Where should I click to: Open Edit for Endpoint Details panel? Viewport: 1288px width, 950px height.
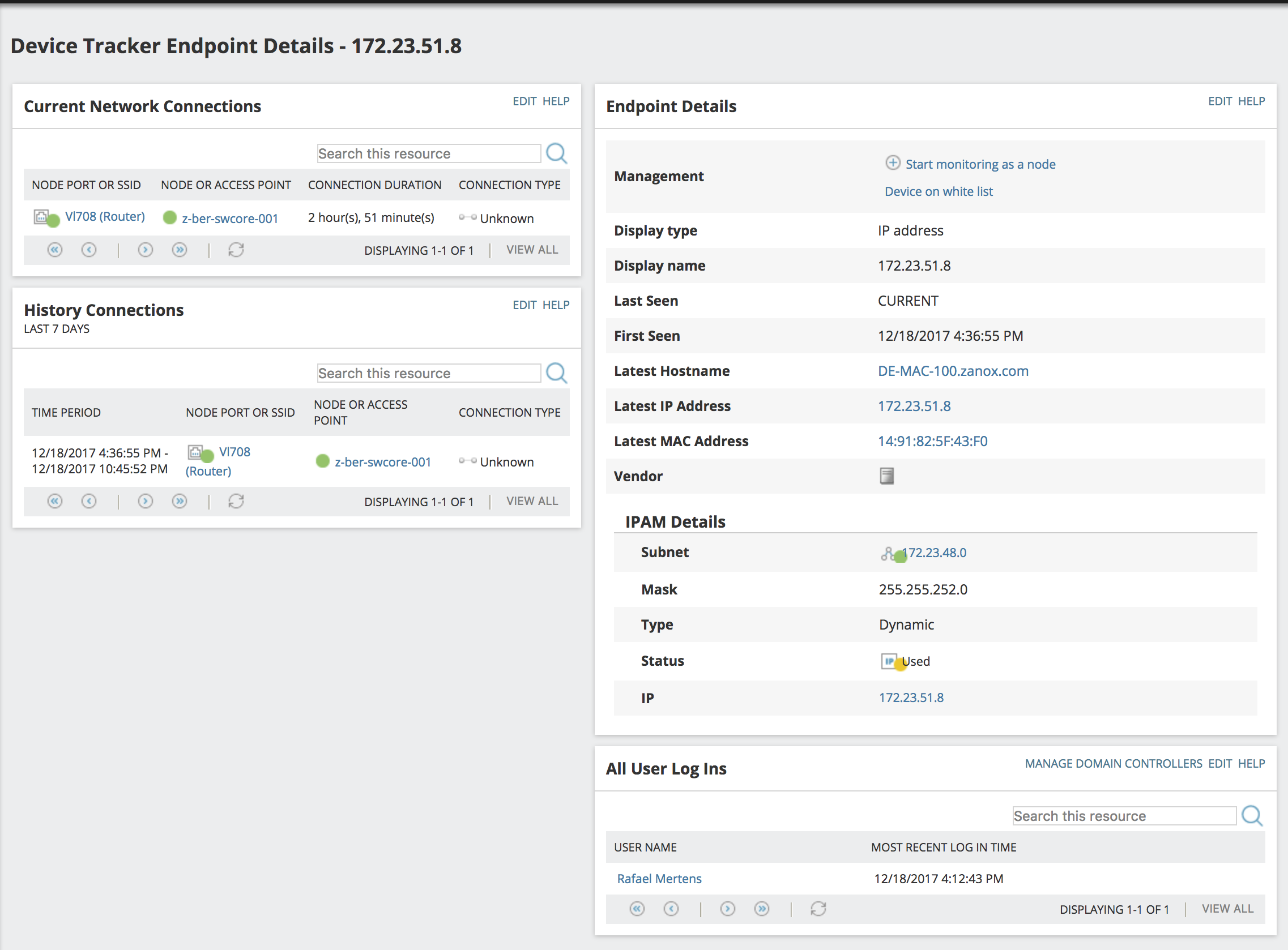click(1219, 101)
